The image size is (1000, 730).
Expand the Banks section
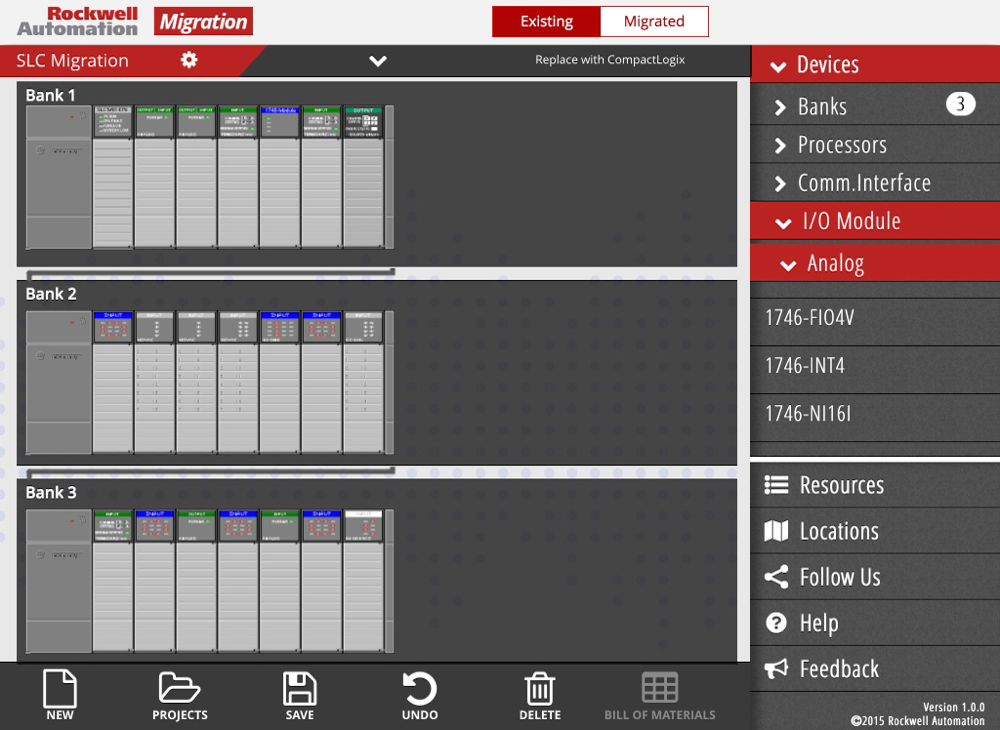(x=822, y=106)
